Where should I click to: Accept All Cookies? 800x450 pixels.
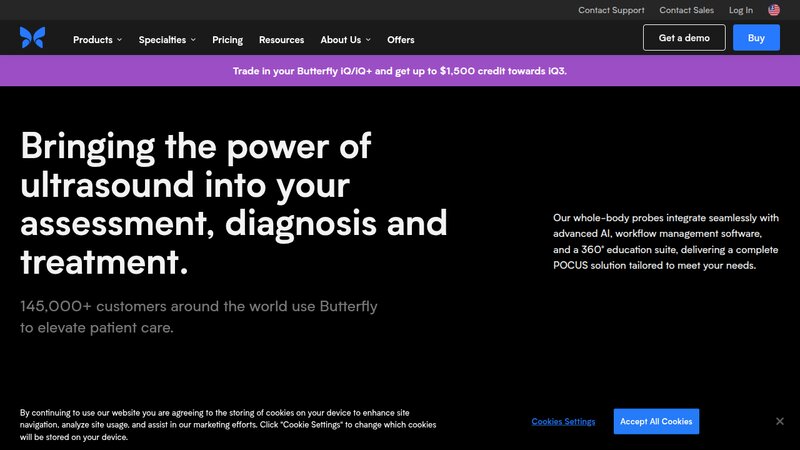click(656, 421)
